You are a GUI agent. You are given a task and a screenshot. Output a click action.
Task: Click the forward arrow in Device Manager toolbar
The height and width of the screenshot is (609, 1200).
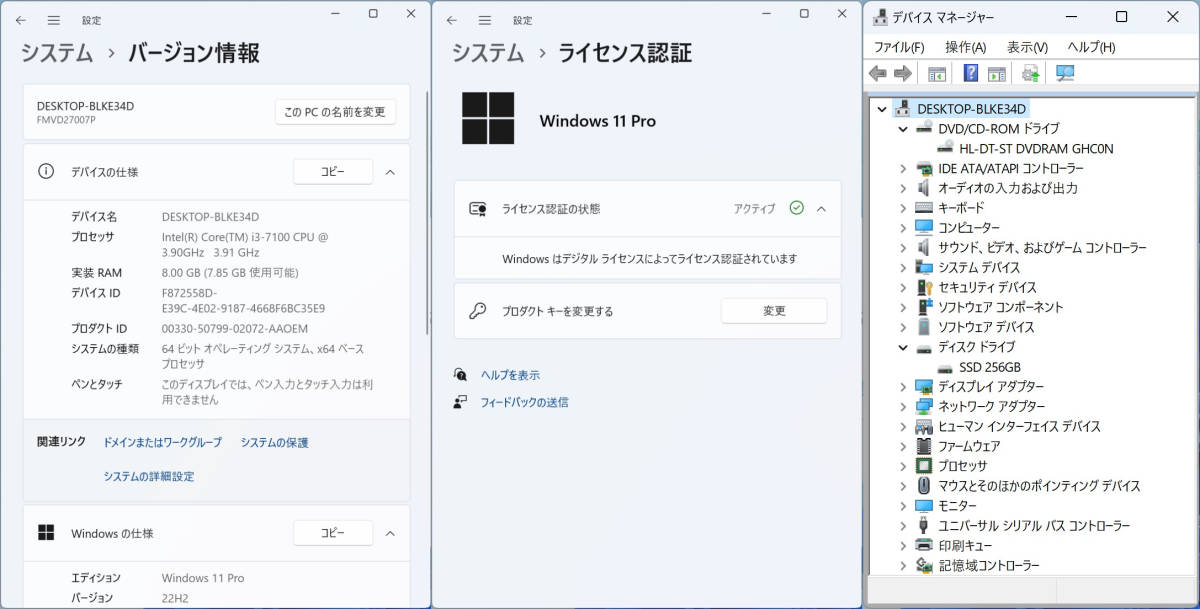pos(902,73)
